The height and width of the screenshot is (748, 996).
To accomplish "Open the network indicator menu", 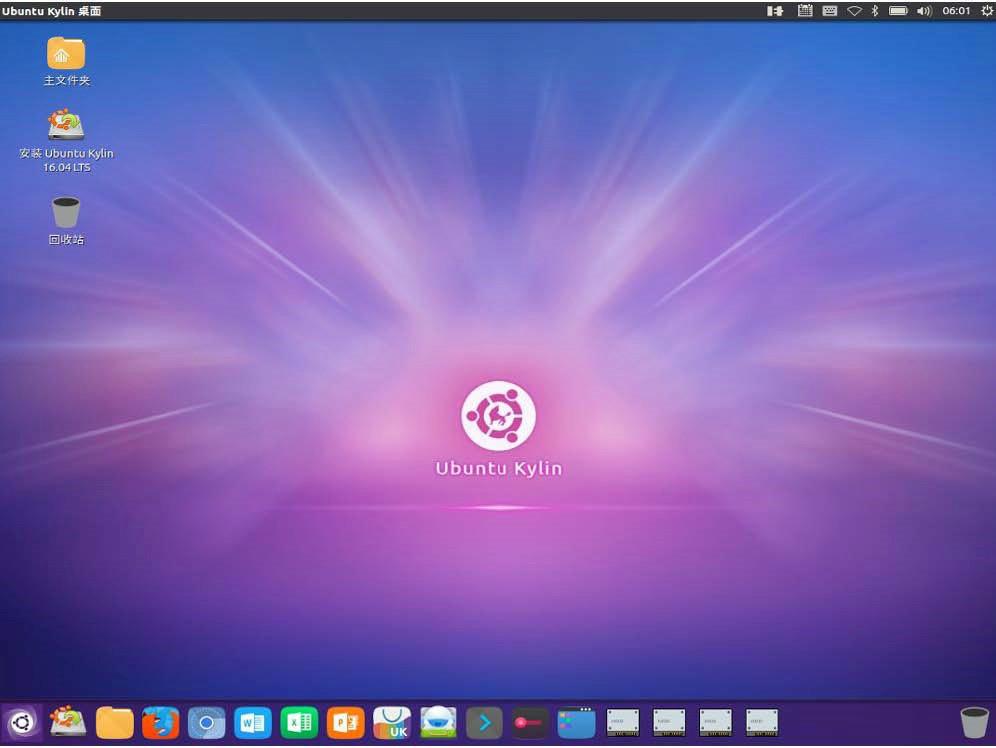I will 855,11.
